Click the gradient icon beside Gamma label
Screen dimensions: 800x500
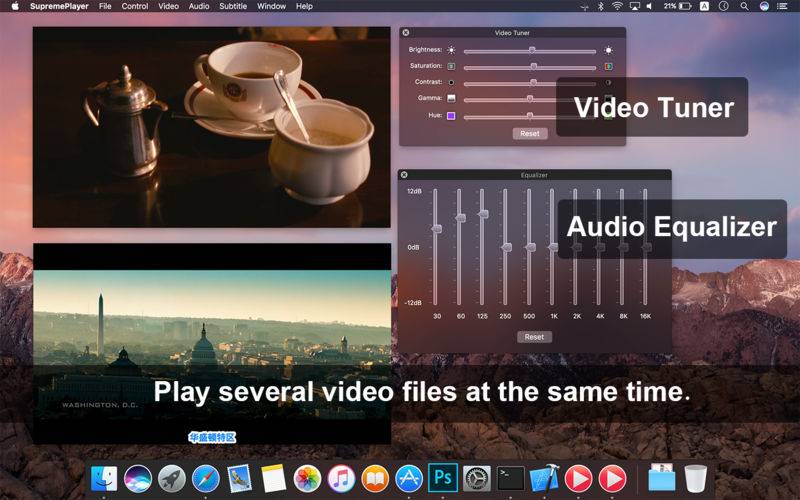click(x=451, y=98)
